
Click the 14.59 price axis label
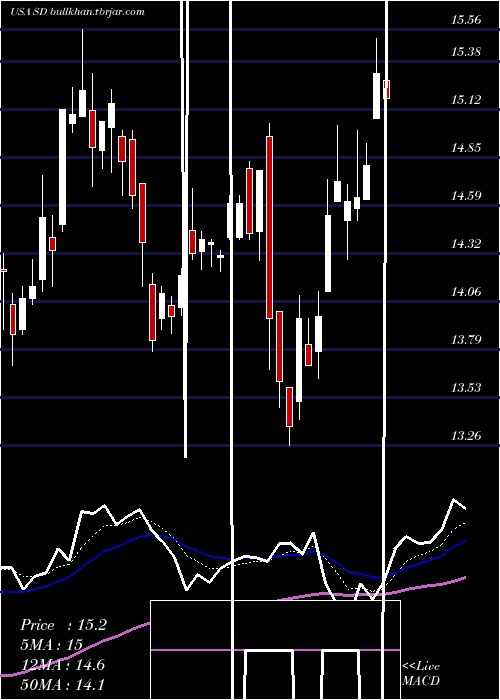click(x=466, y=196)
